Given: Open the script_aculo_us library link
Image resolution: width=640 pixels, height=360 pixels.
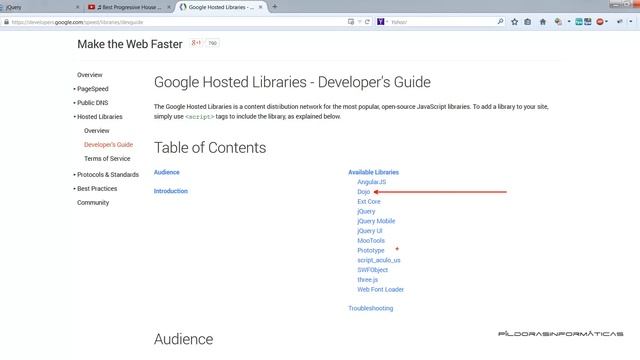Looking at the screenshot, I should click(379, 260).
